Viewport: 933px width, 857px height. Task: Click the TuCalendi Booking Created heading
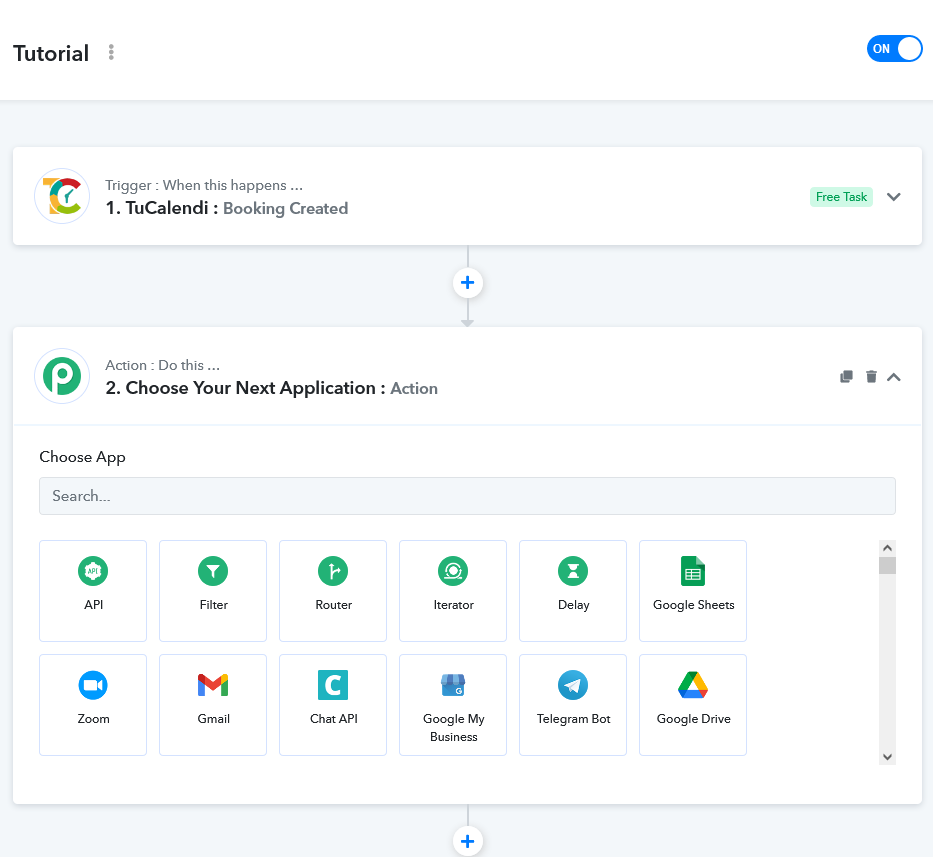(x=227, y=208)
